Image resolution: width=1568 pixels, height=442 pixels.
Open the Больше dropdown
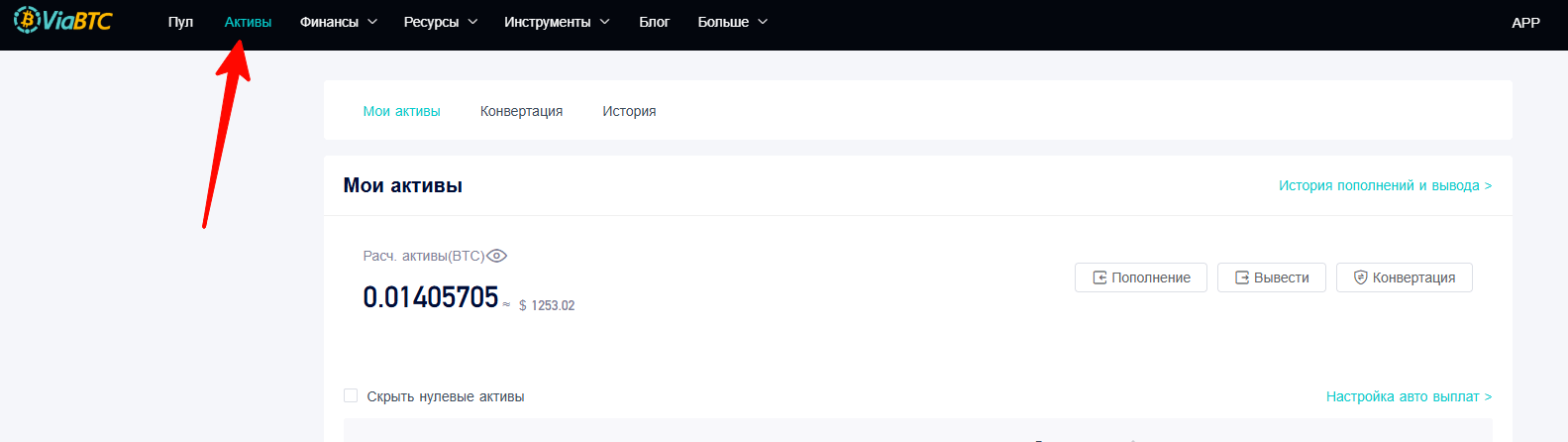pos(732,22)
